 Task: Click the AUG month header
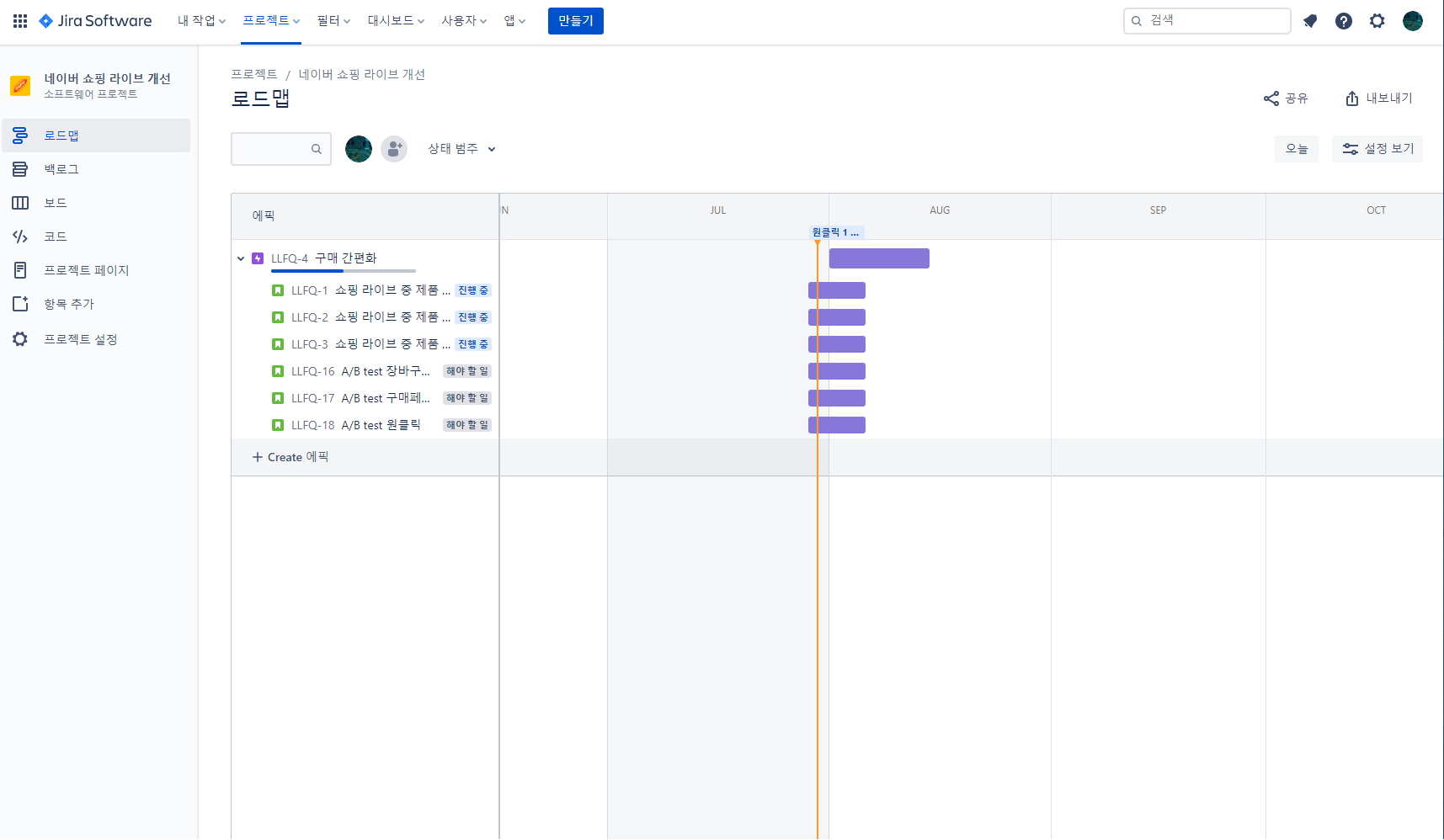[x=940, y=210]
